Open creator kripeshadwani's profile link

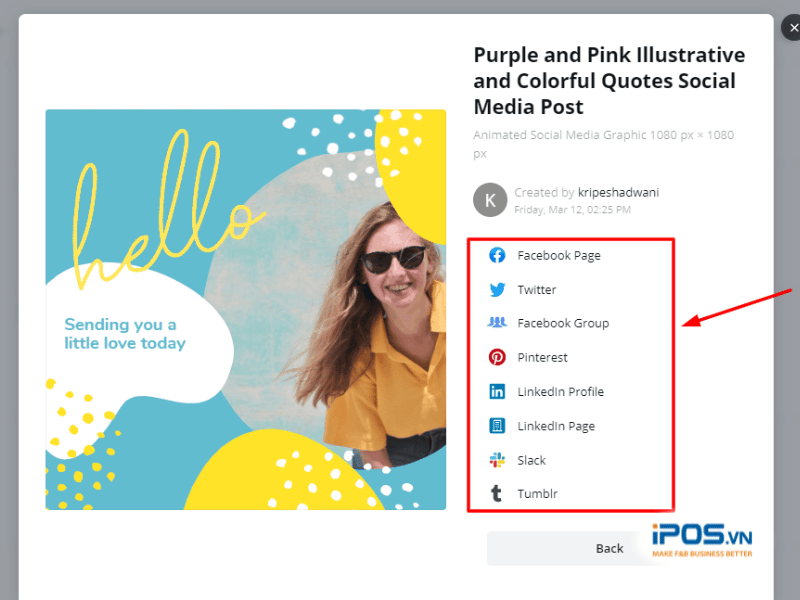618,192
